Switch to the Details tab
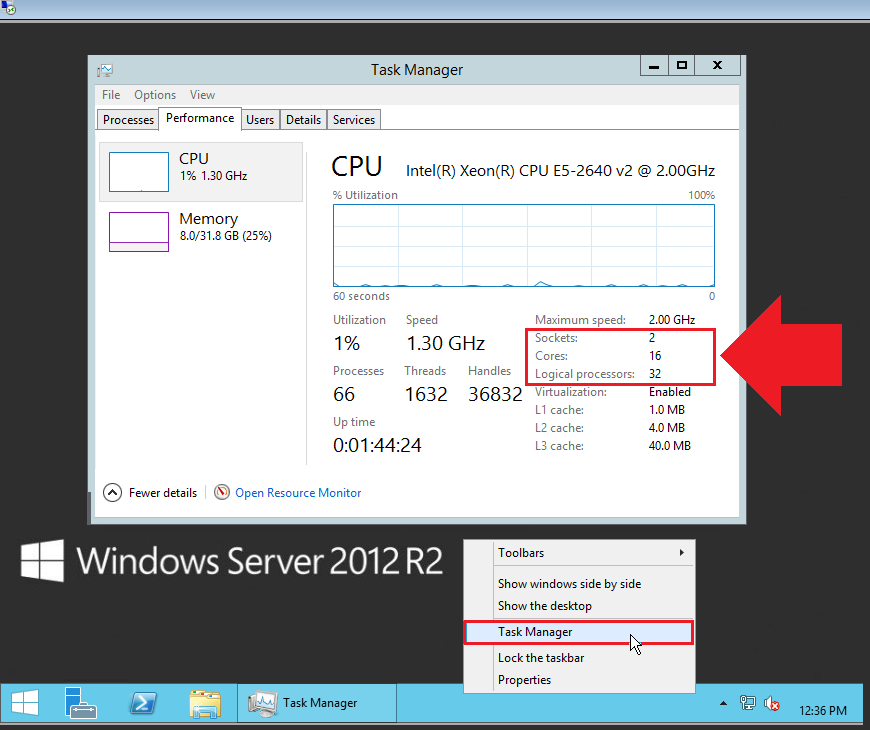This screenshot has width=870, height=730. tap(304, 120)
